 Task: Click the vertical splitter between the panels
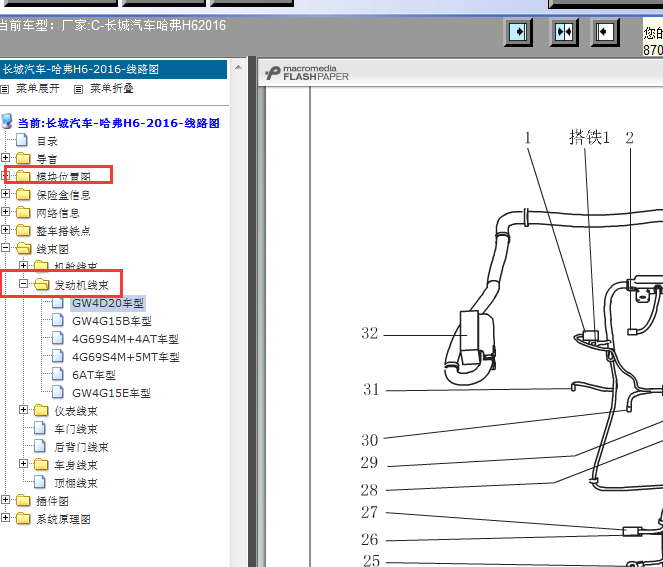click(252, 312)
